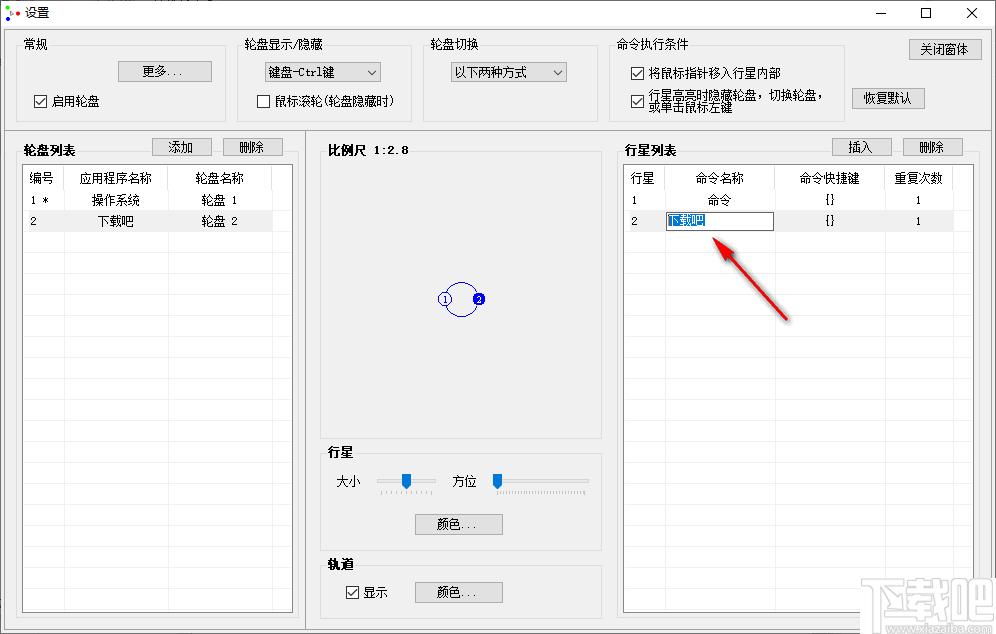This screenshot has width=996, height=634.
Task: Click 添加 button for wheel list
Action: coord(182,147)
